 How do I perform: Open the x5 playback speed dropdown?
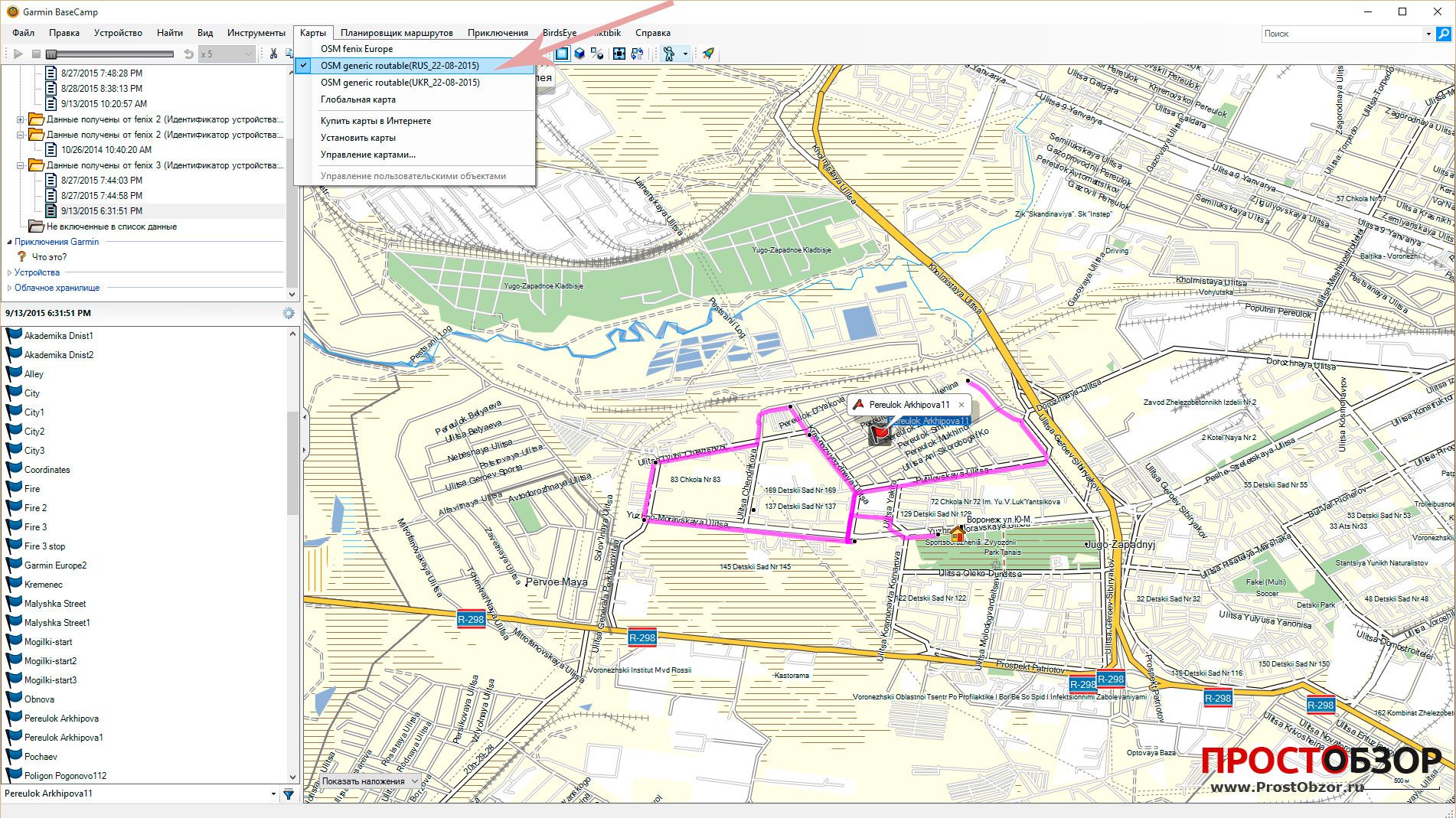(x=226, y=54)
